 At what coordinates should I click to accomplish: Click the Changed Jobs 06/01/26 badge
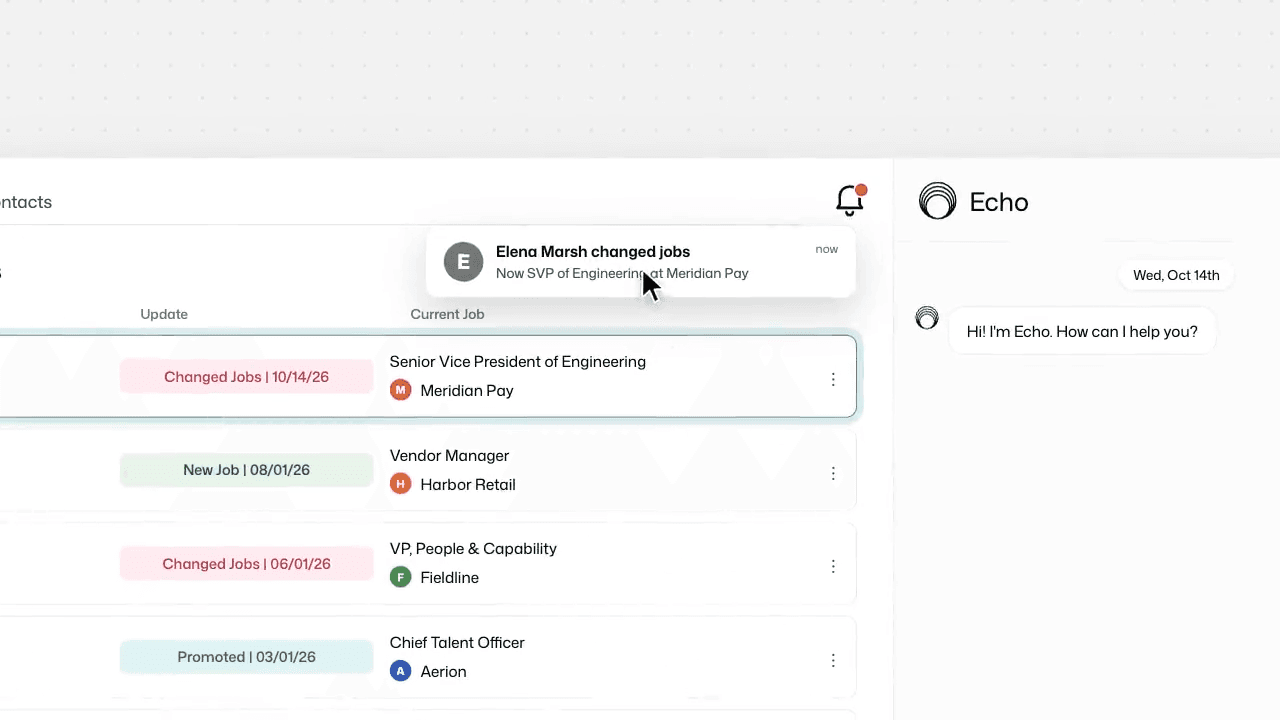(x=246, y=564)
